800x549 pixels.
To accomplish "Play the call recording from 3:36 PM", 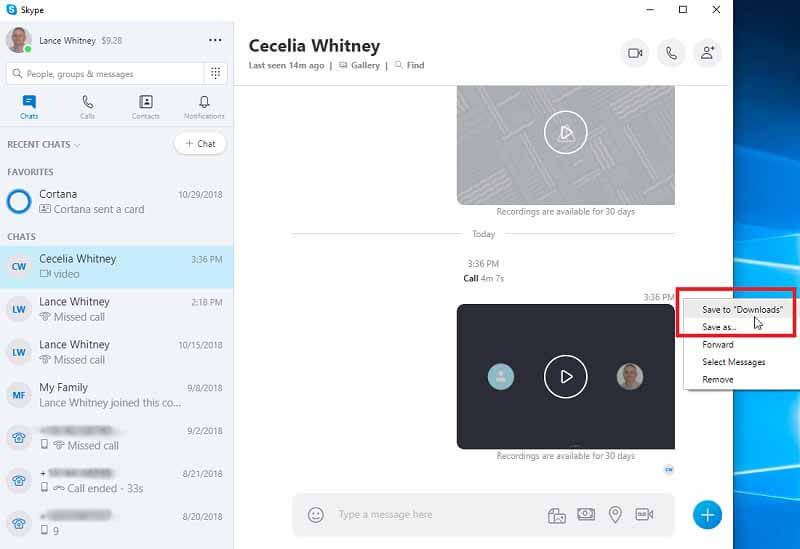I will [x=565, y=377].
